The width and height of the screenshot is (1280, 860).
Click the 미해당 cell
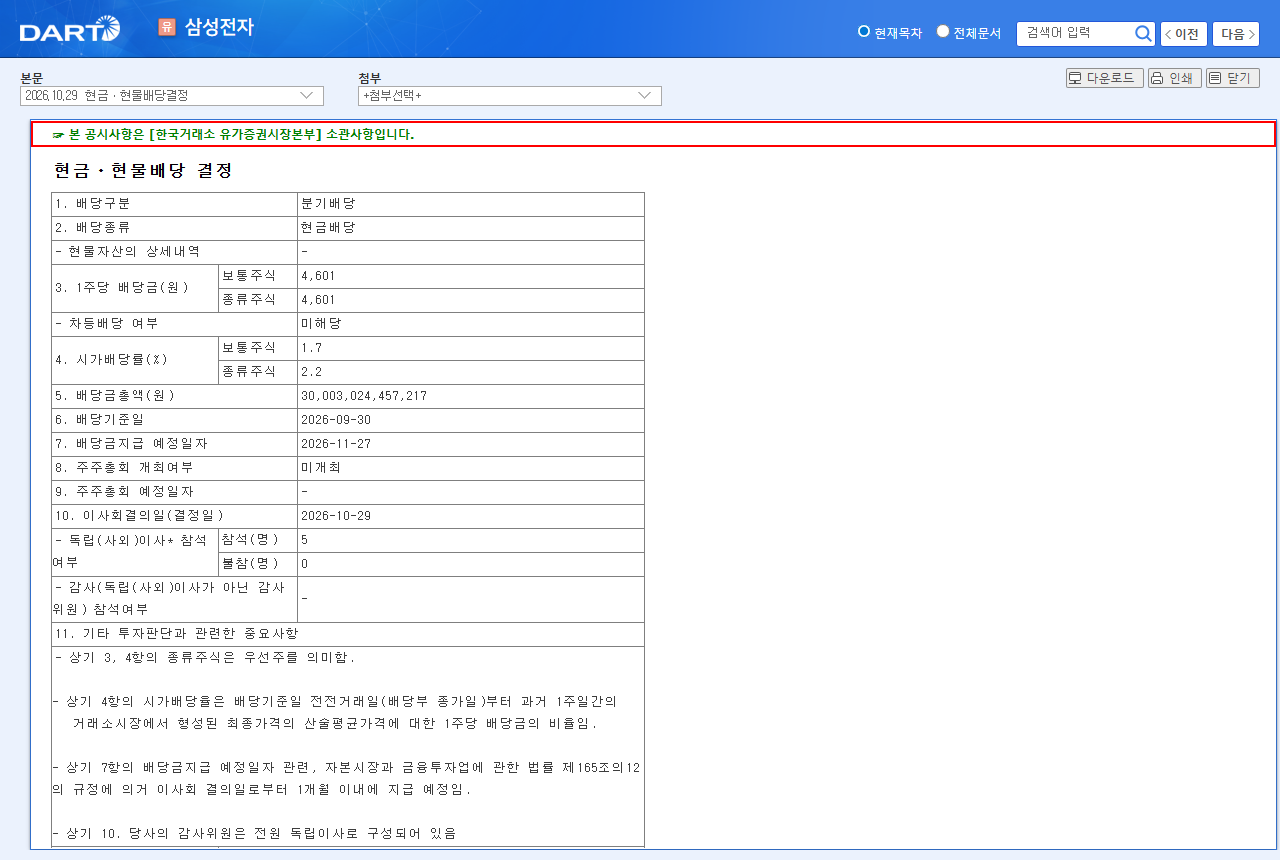(x=471, y=324)
